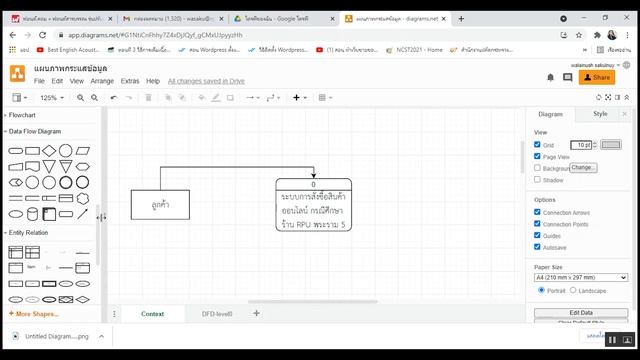The width and height of the screenshot is (640, 360).
Task: Select the hexagon shape in Data Flow palette
Action: [82, 167]
